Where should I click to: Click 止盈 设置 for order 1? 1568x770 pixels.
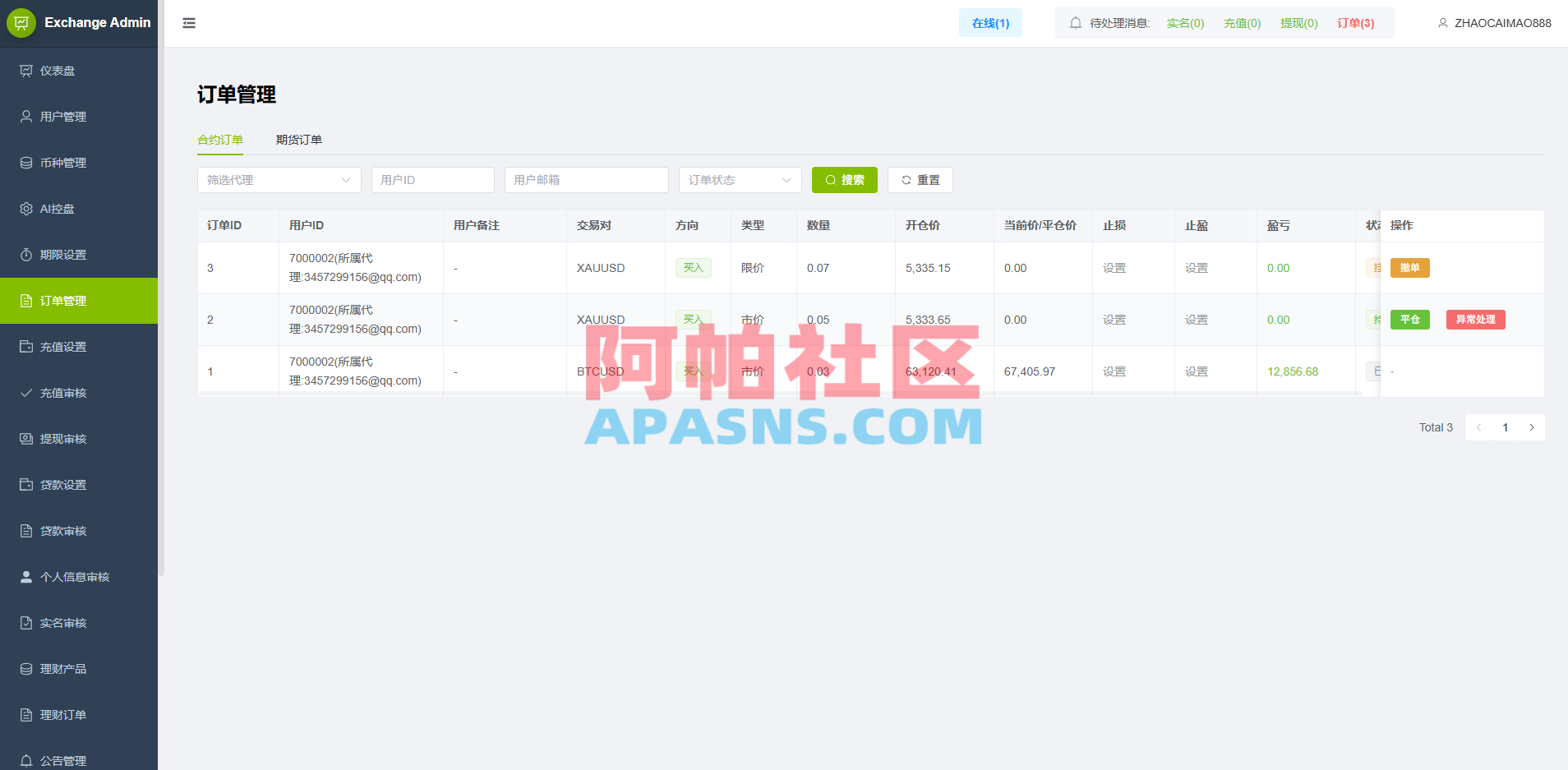1197,371
